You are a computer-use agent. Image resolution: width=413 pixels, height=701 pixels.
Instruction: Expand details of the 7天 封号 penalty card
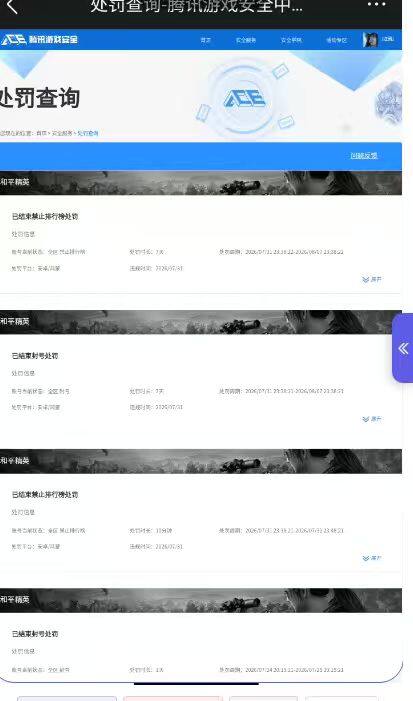pyautogui.click(x=372, y=419)
